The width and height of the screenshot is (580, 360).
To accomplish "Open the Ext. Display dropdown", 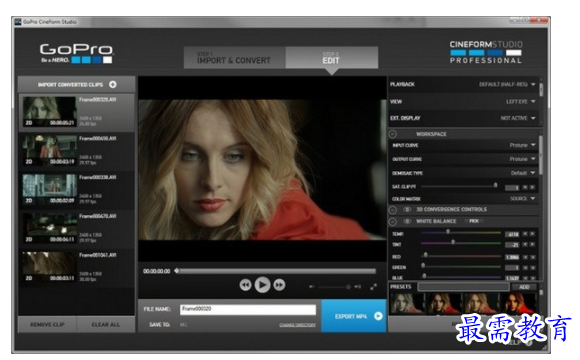I will pos(518,118).
